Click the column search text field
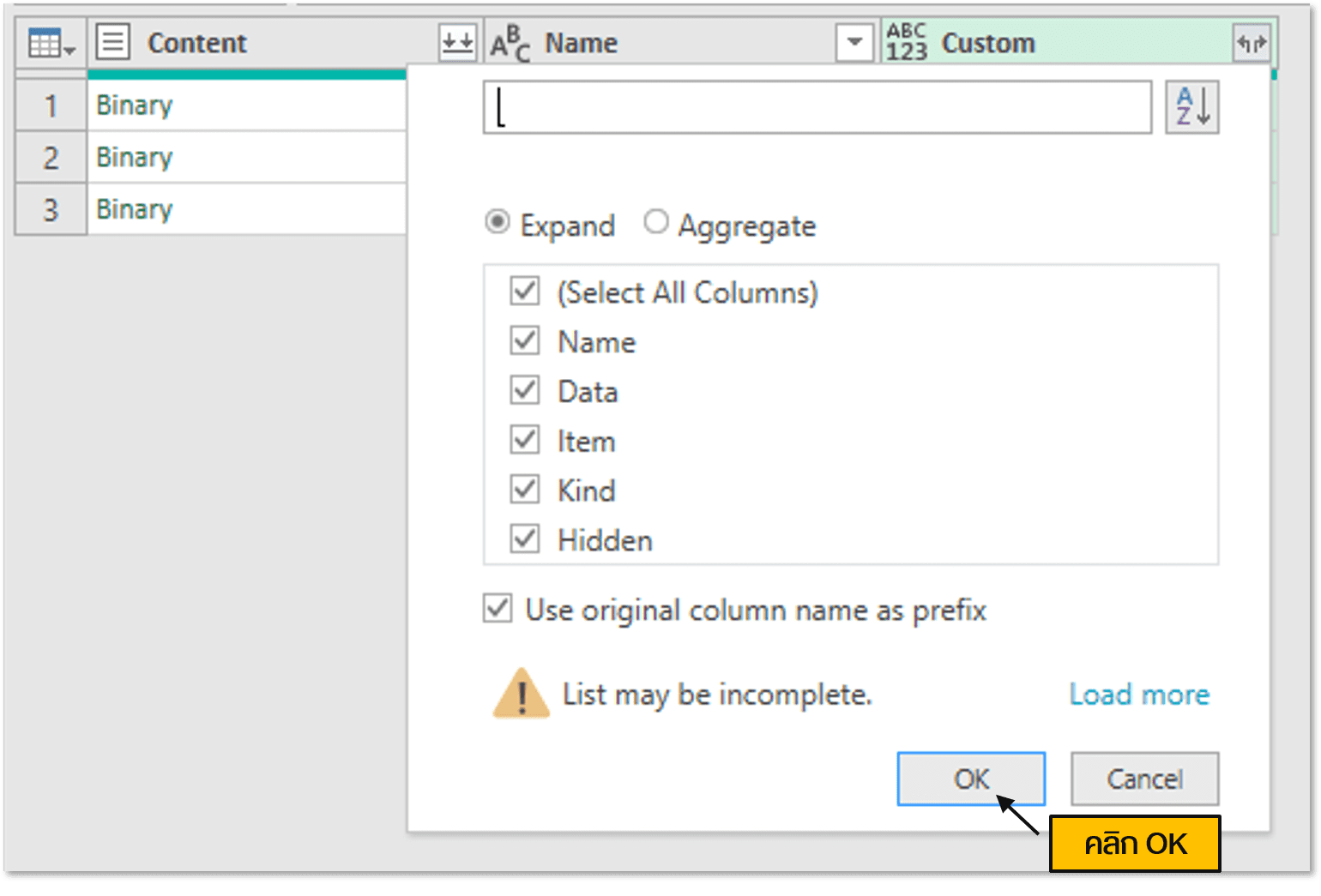This screenshot has height=896, width=1321. coord(817,107)
